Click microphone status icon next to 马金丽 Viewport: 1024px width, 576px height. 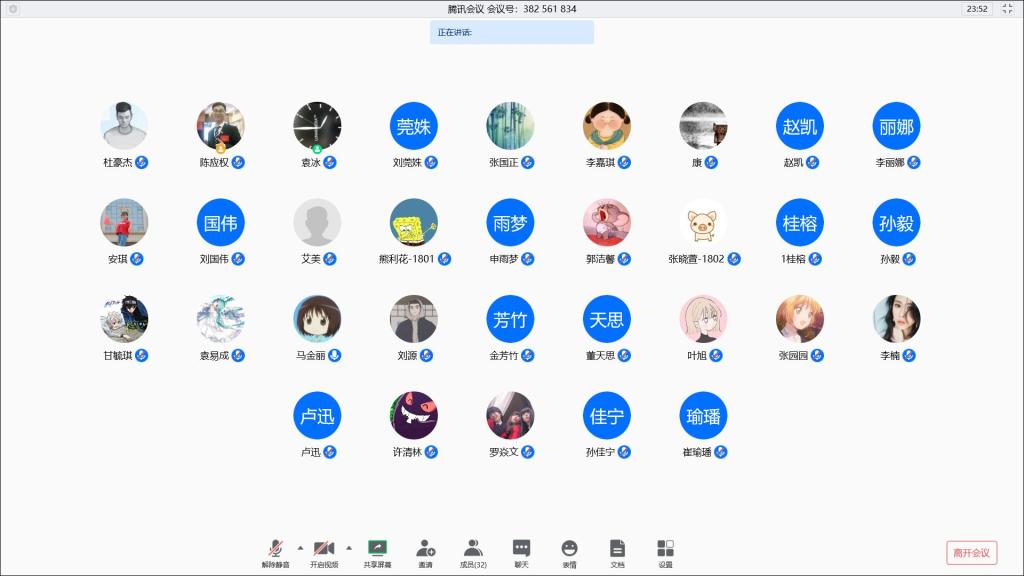334,355
